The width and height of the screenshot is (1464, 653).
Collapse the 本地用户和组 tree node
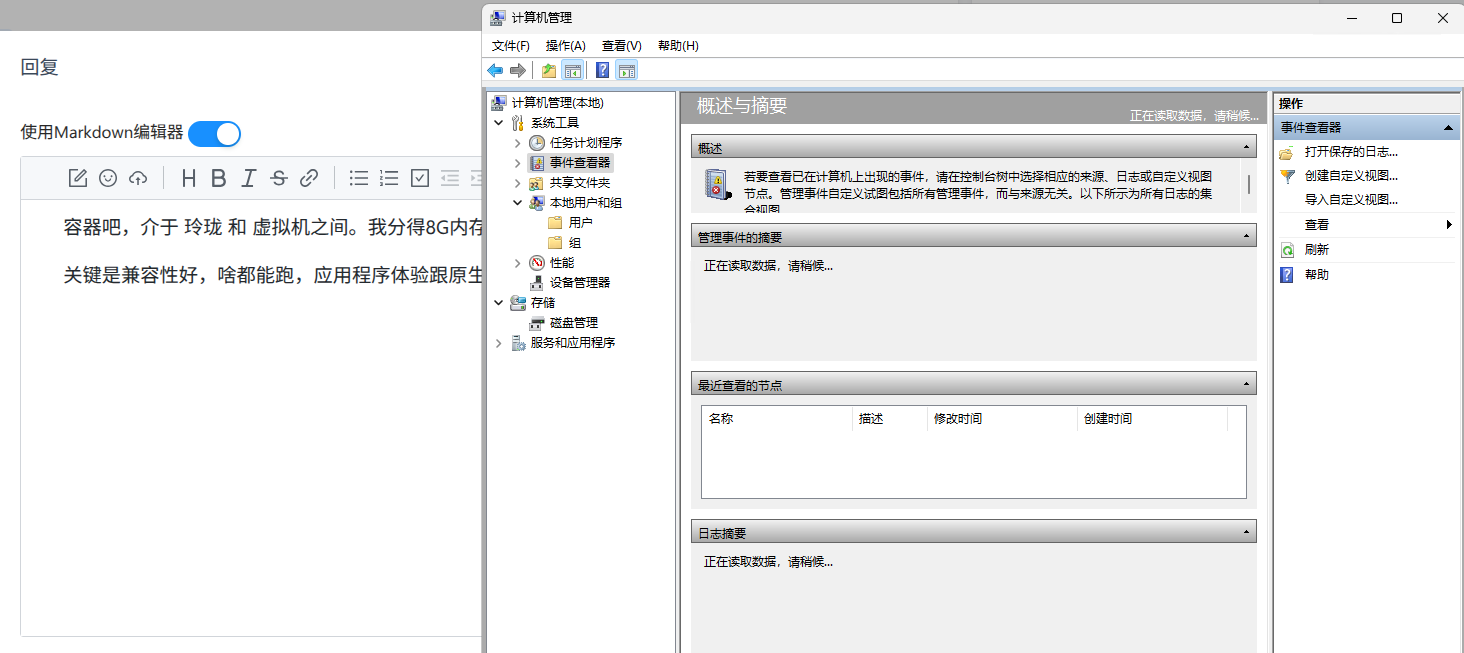[x=517, y=202]
